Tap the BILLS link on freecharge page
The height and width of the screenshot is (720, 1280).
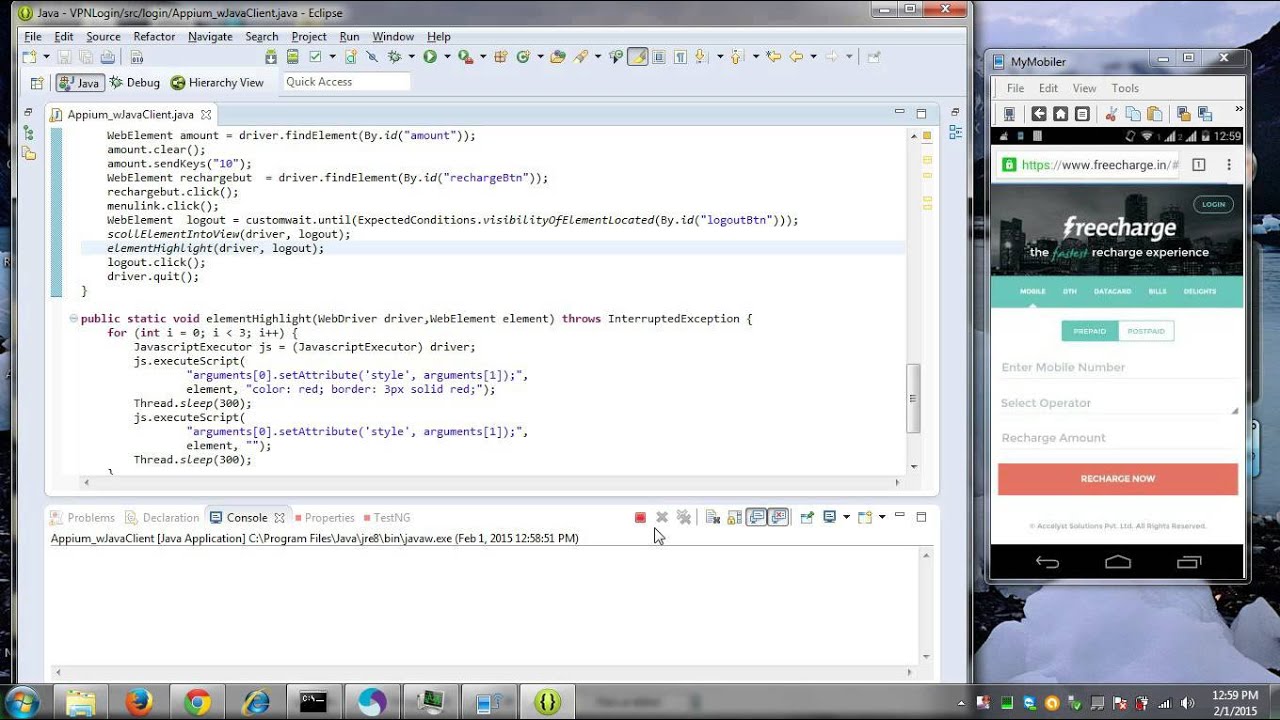click(x=1157, y=291)
